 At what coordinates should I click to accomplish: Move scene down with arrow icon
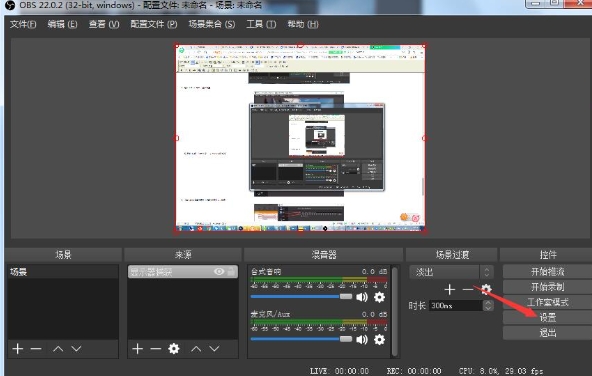[x=76, y=349]
